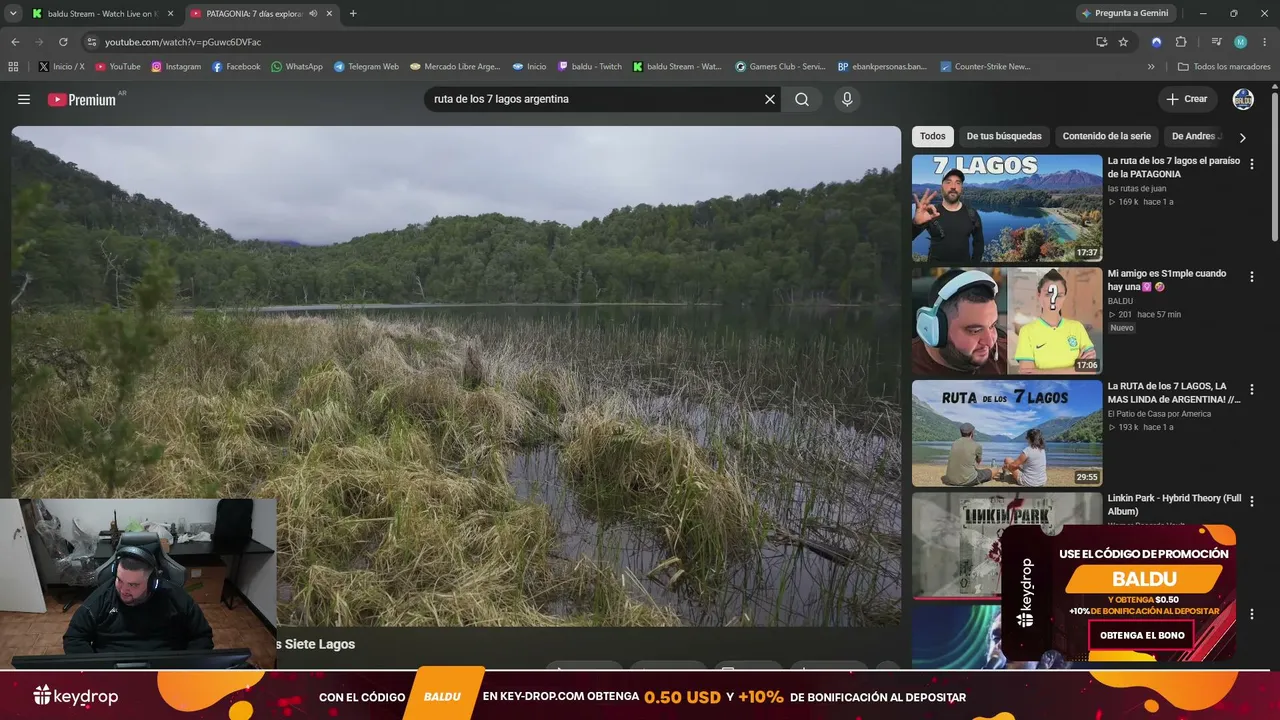Visit the las rutas de juan channel
The width and height of the screenshot is (1280, 720).
click(x=1137, y=188)
